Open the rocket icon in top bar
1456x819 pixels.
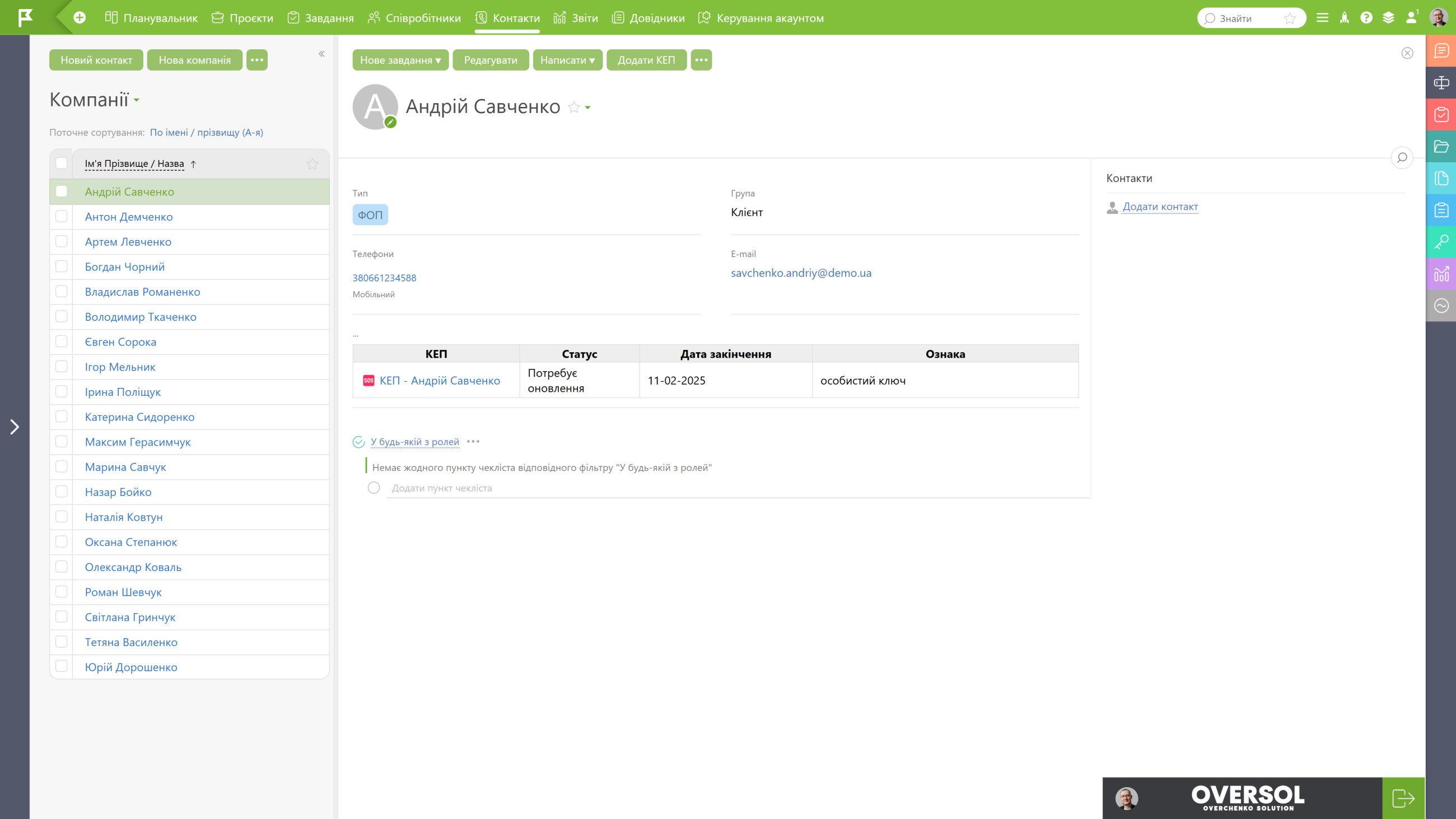coord(1344,17)
